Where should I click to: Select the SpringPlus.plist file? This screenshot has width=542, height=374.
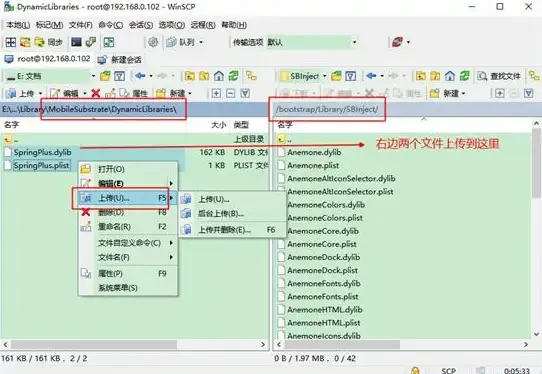pos(41,166)
